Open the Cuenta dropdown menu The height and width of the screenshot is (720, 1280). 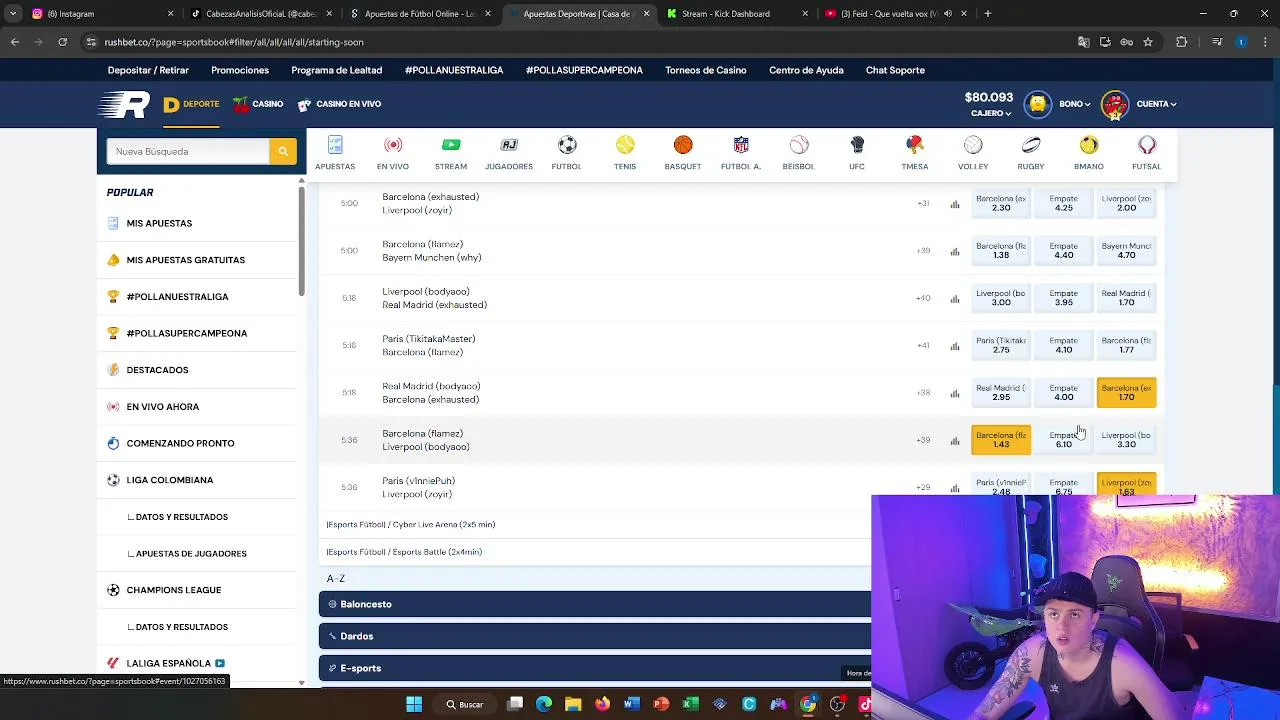[x=1156, y=104]
